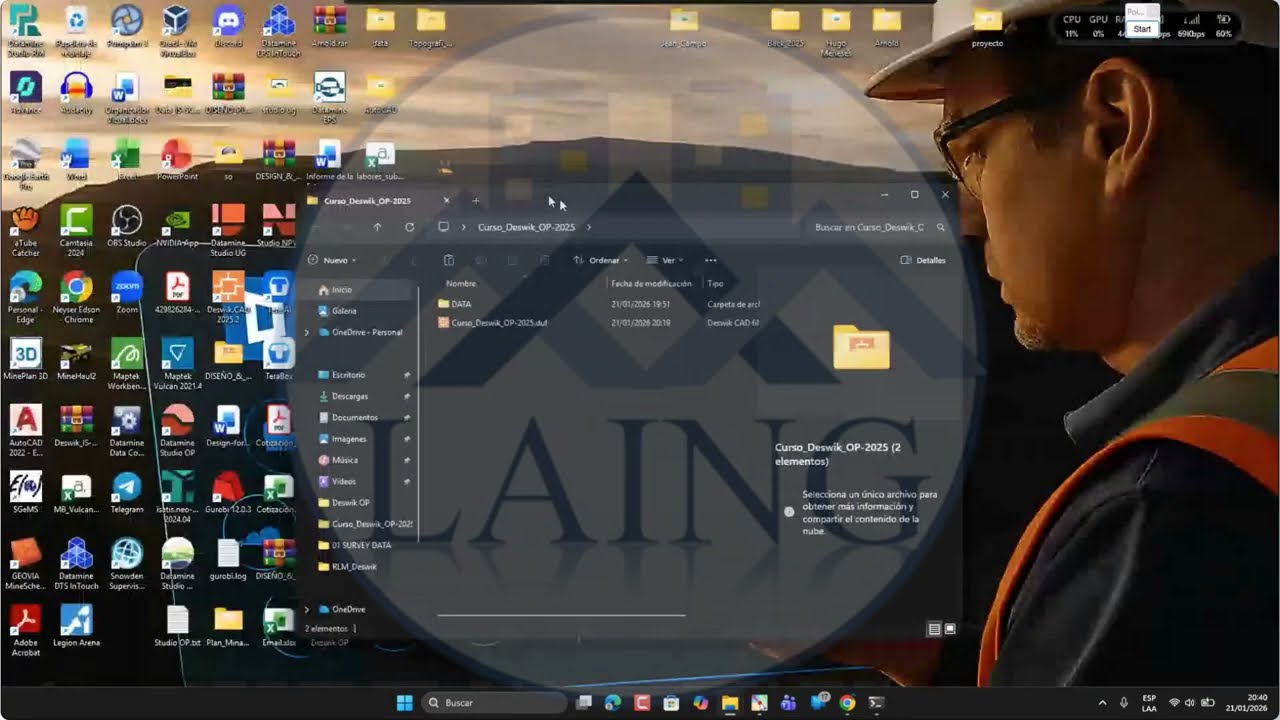This screenshot has width=1280, height=720.
Task: Switch to details list view layout
Action: [x=934, y=629]
